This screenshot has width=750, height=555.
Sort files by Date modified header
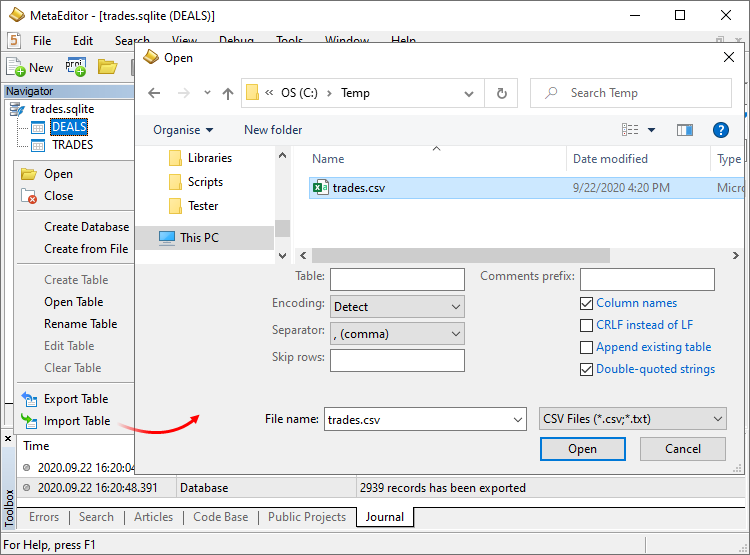click(x=610, y=159)
